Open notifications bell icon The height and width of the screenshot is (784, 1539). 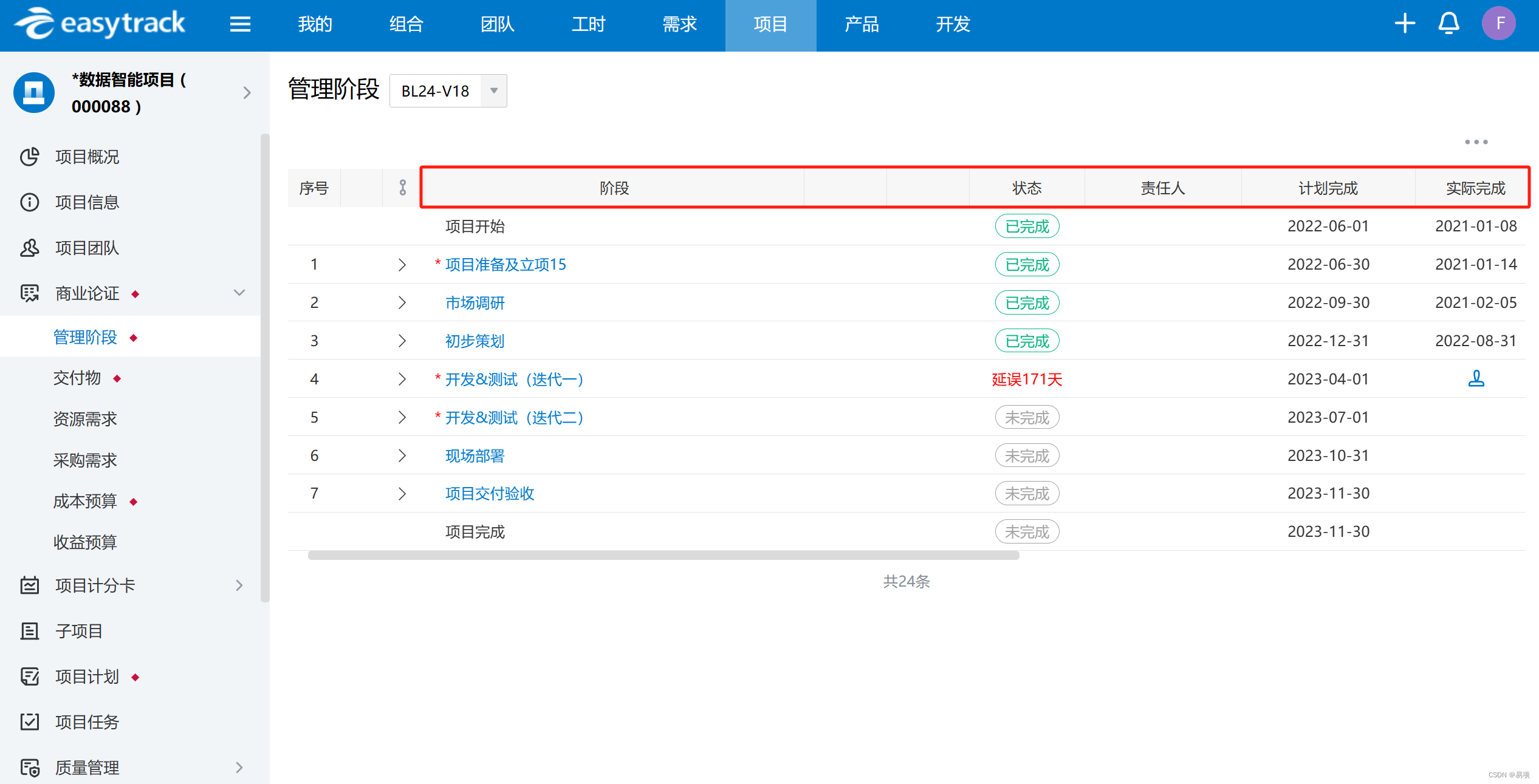1448,24
